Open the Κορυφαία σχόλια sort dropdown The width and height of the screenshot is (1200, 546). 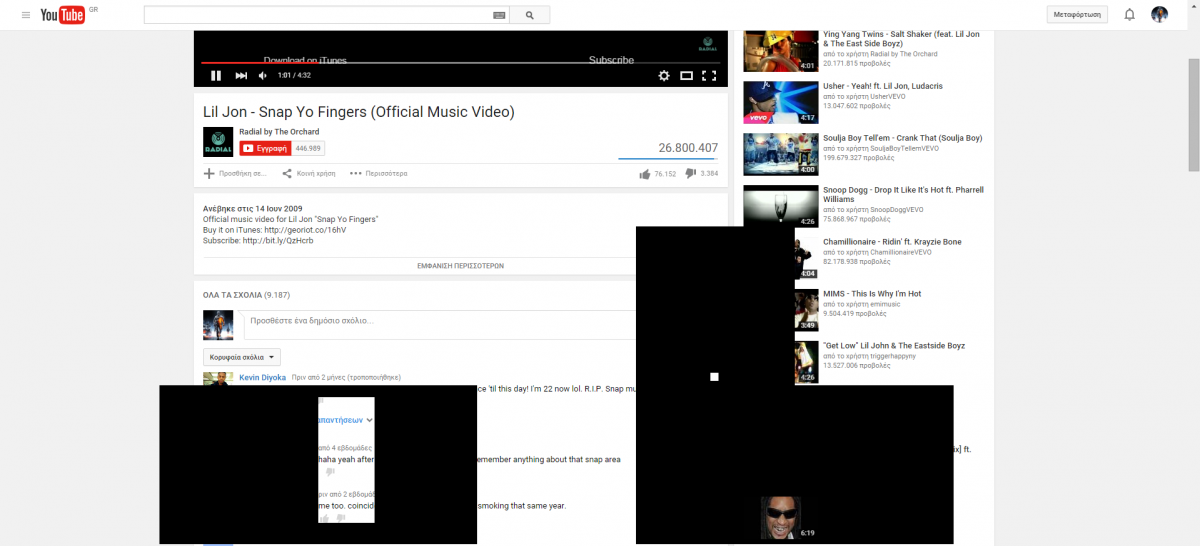click(x=242, y=357)
